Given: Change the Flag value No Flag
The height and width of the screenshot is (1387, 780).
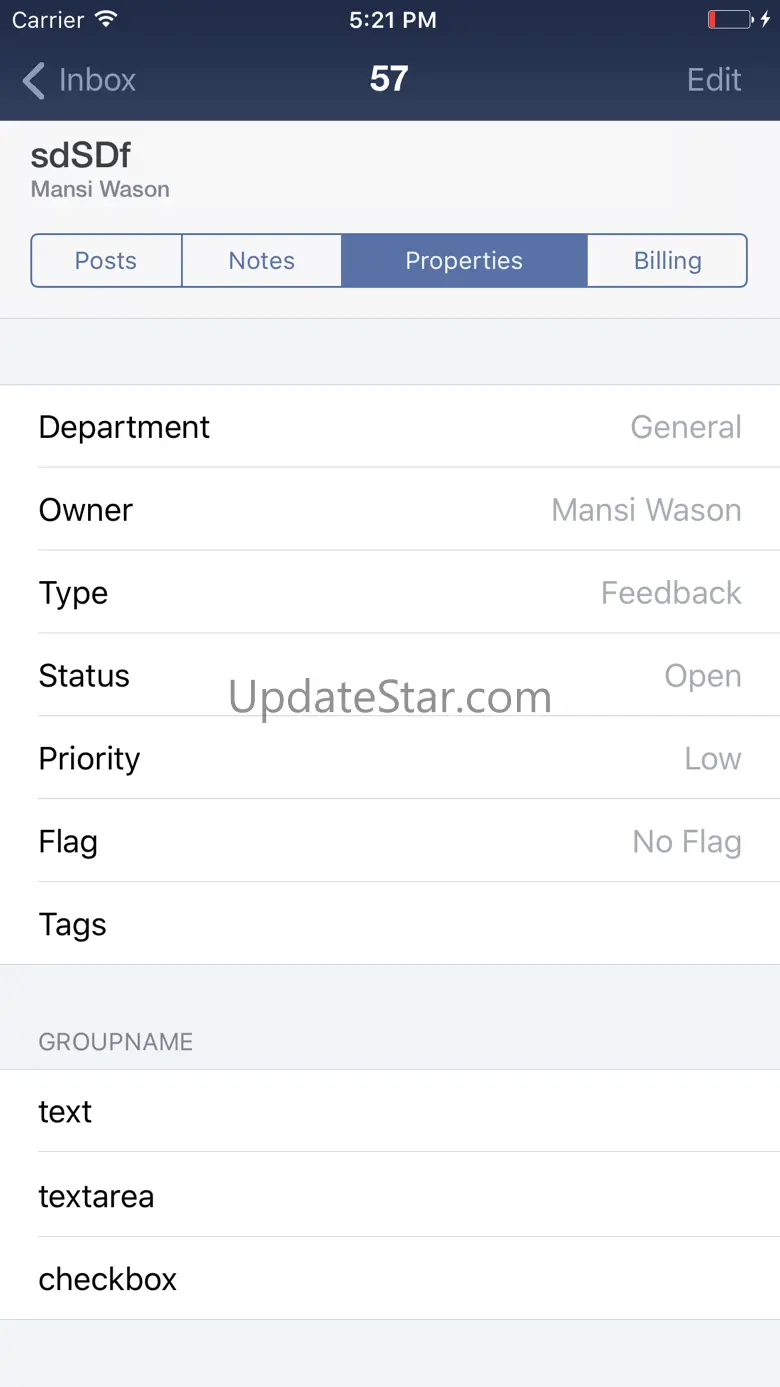Looking at the screenshot, I should point(390,842).
